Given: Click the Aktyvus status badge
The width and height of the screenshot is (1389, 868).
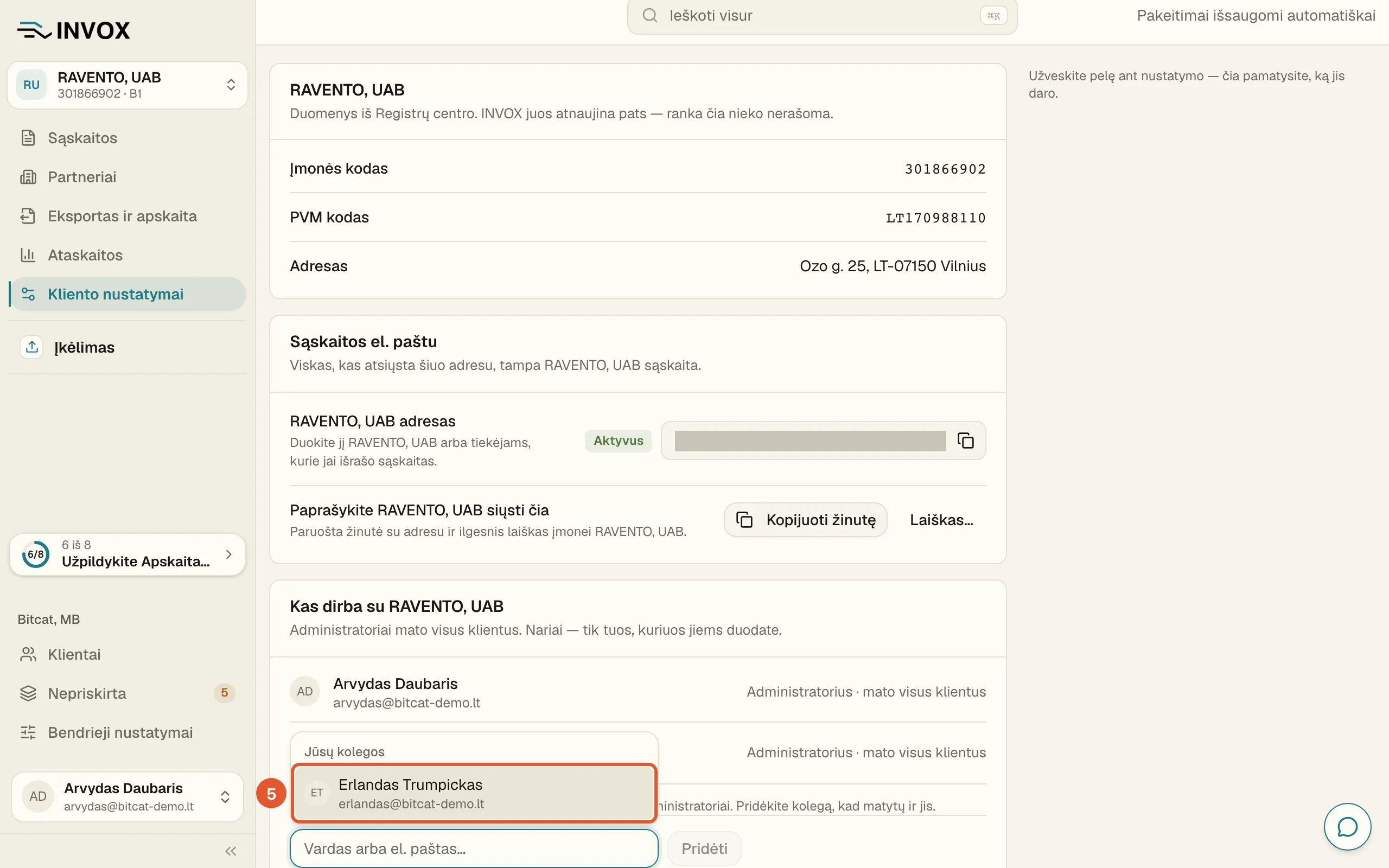Looking at the screenshot, I should click(x=618, y=441).
